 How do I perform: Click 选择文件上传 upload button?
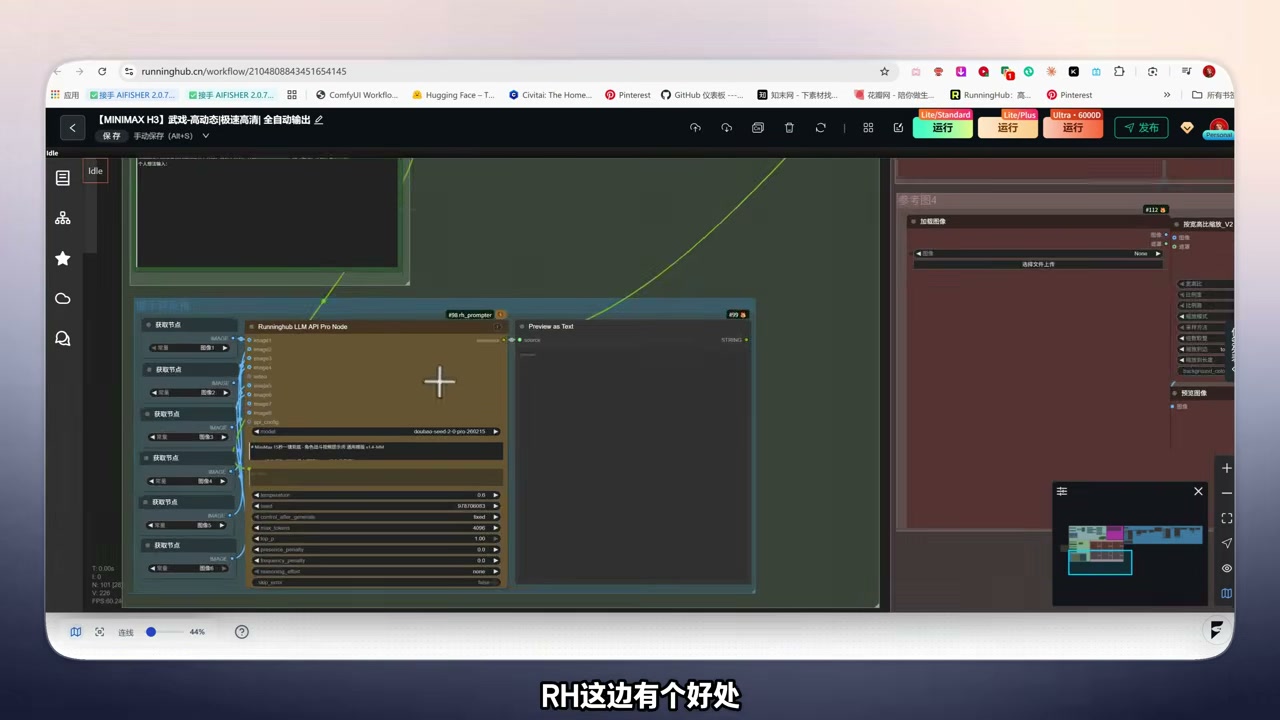(1038, 264)
